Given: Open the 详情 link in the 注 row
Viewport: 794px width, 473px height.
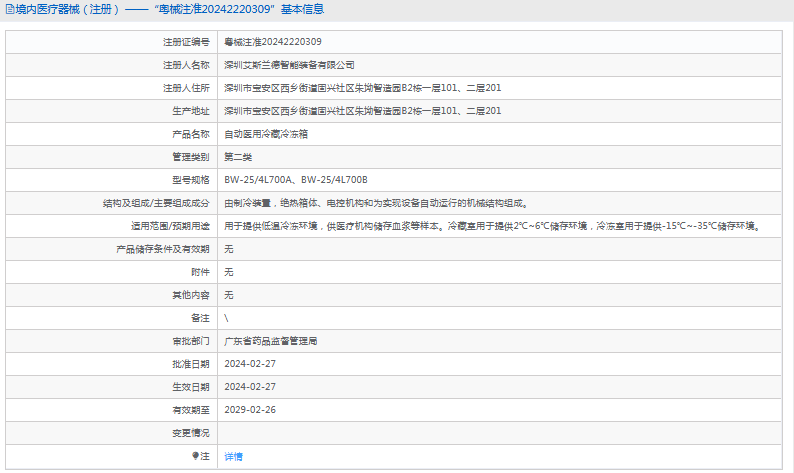Looking at the screenshot, I should (x=233, y=456).
